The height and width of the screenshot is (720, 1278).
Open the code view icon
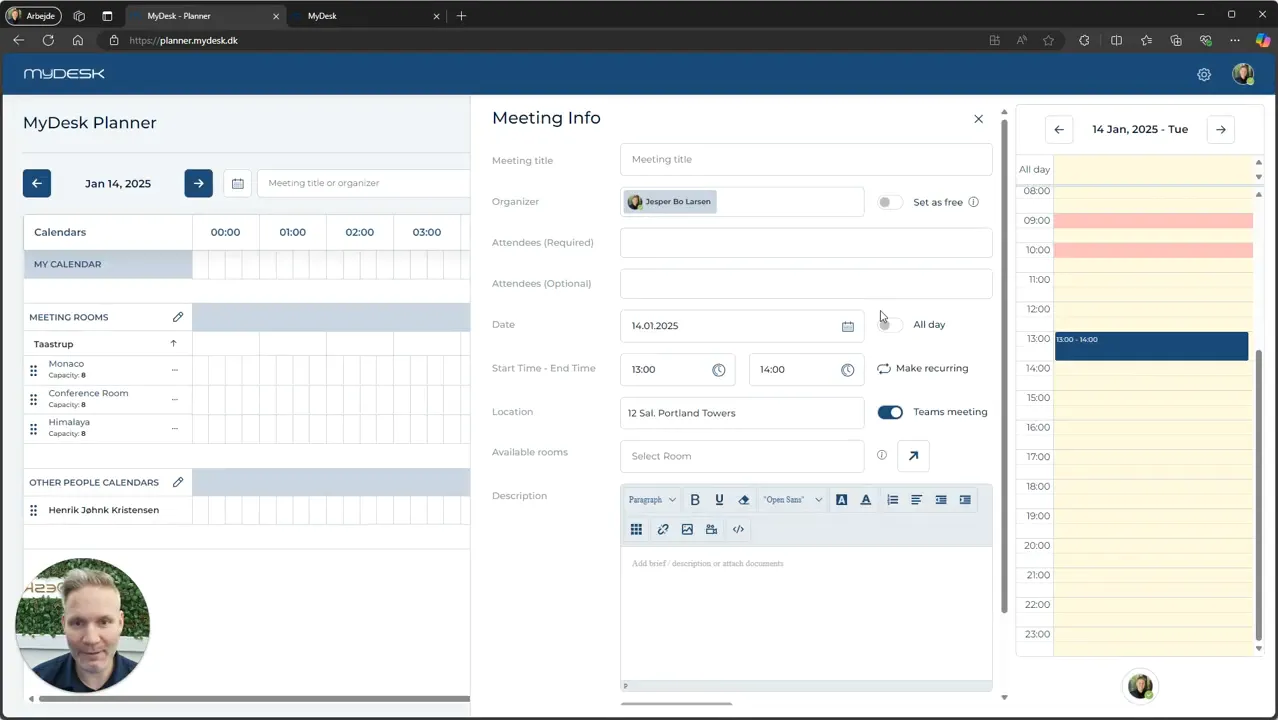tap(738, 529)
